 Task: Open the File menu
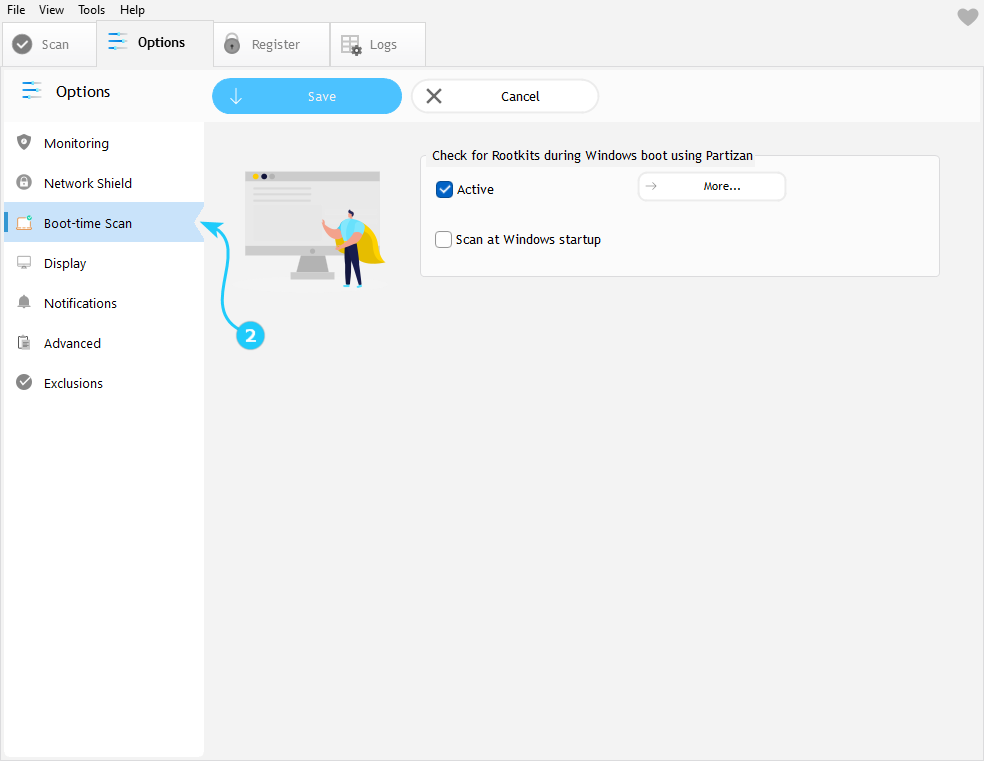tap(16, 10)
